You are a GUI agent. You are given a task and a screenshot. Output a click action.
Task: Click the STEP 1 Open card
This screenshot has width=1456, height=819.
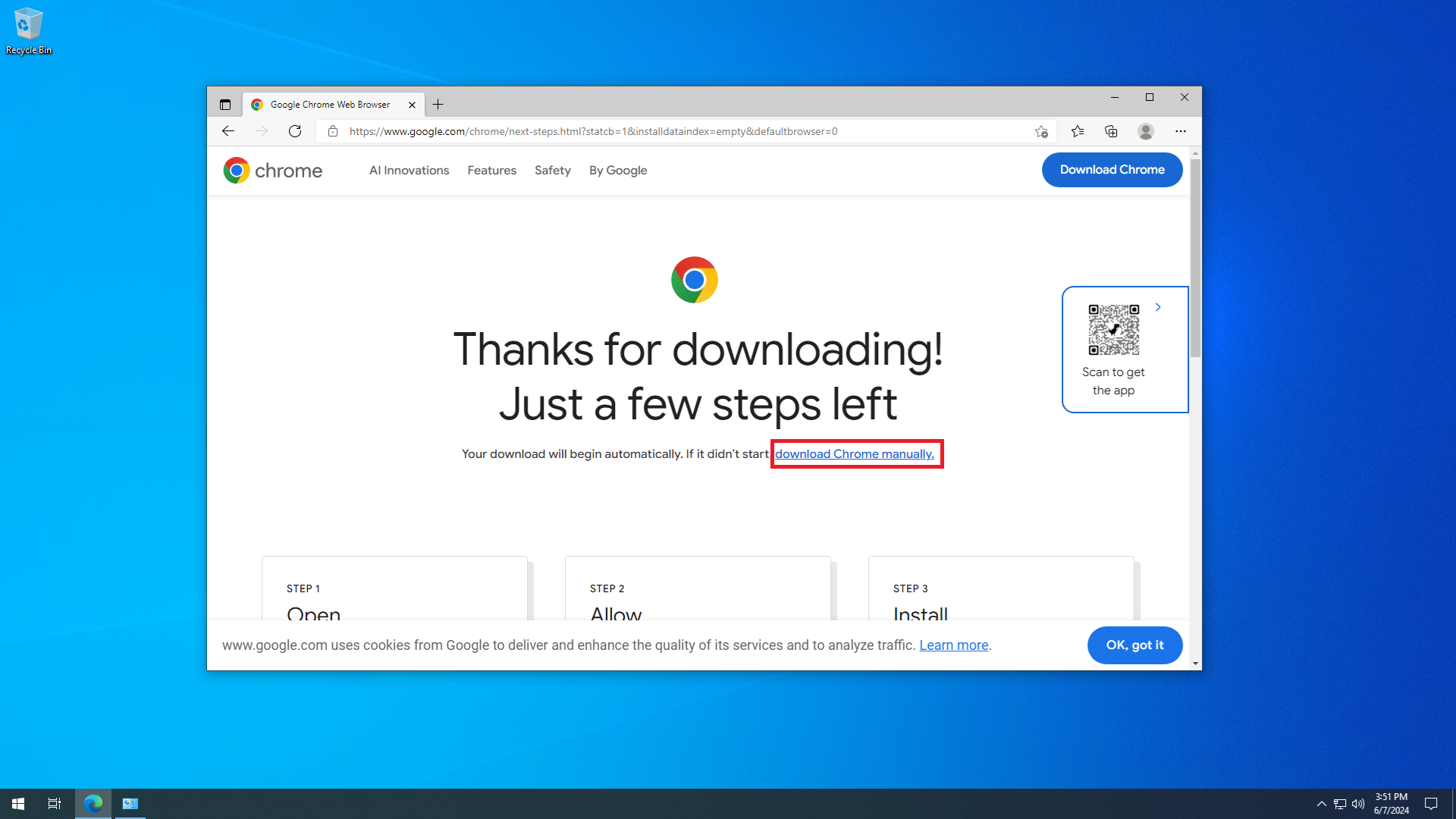coord(394,588)
